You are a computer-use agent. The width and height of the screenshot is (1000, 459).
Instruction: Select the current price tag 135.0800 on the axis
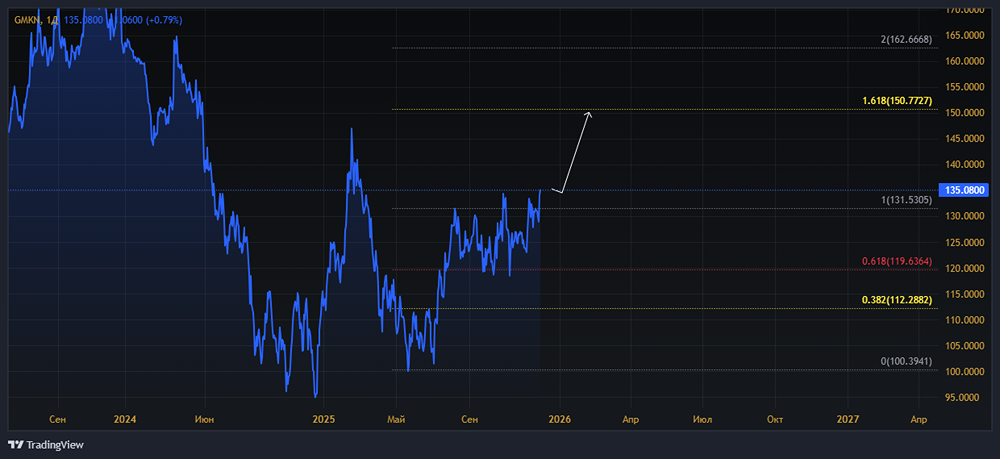click(x=966, y=190)
